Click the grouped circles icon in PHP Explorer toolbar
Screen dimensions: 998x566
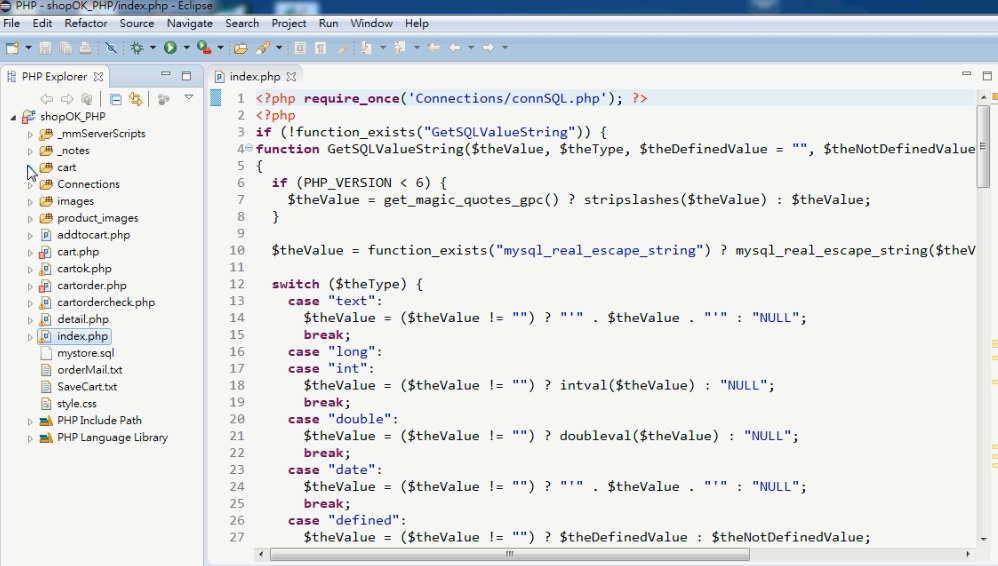coord(164,99)
